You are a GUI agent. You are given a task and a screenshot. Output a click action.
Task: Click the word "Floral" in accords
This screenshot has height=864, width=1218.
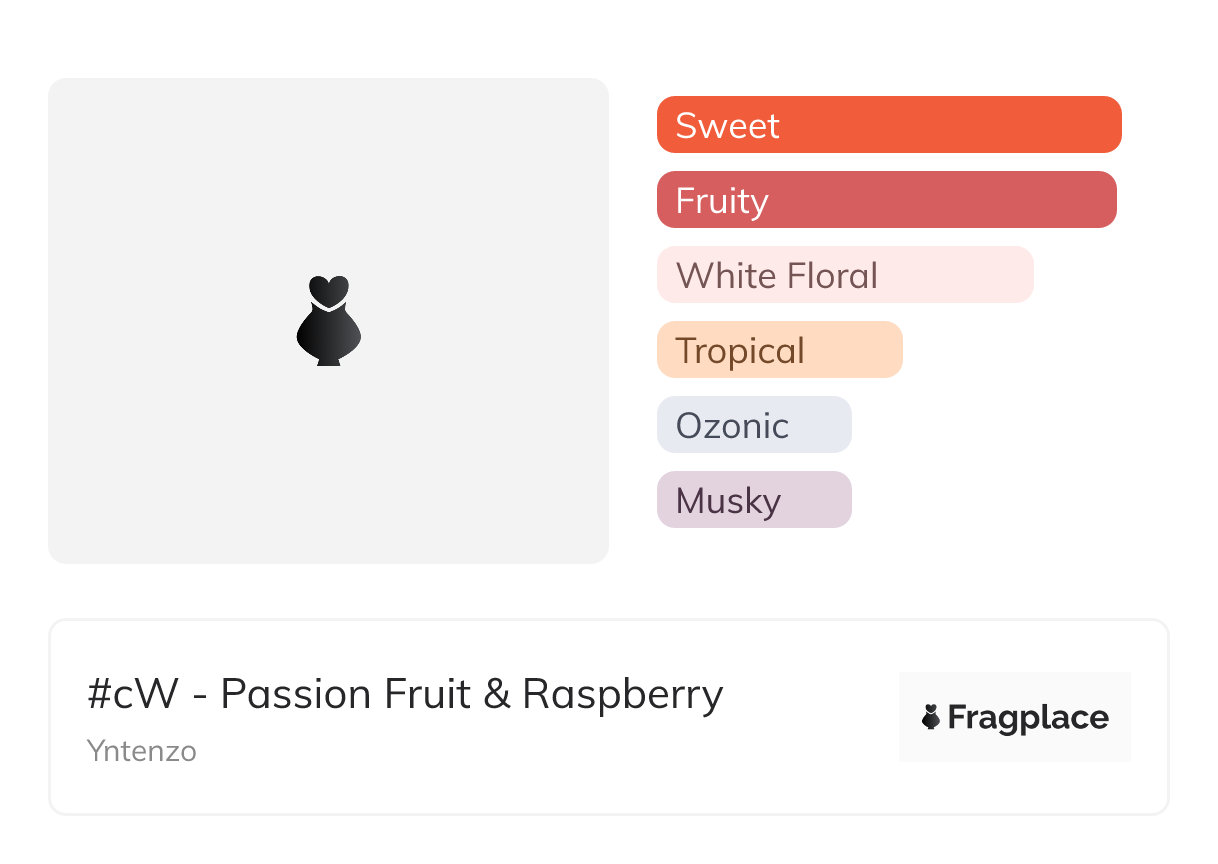tap(831, 276)
